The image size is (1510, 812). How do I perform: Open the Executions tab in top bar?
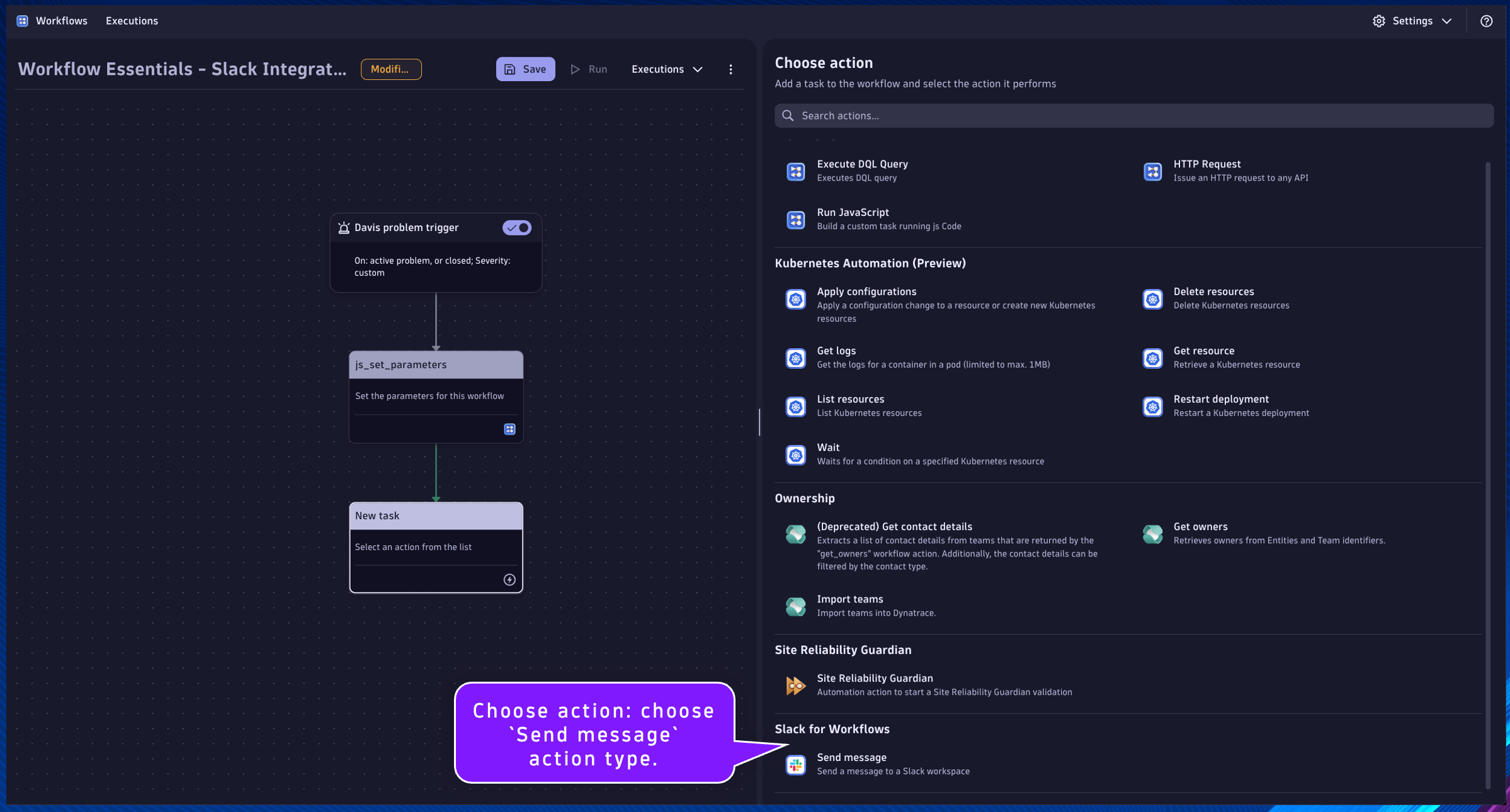click(x=132, y=21)
